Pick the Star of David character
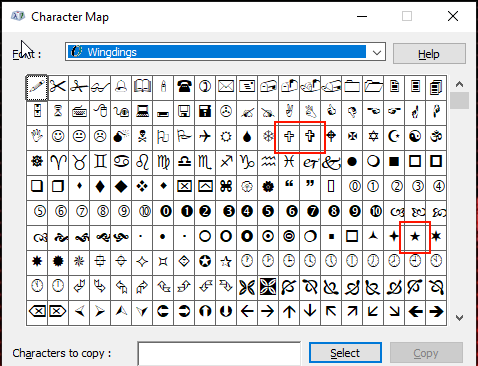The image size is (478, 366). [373, 136]
